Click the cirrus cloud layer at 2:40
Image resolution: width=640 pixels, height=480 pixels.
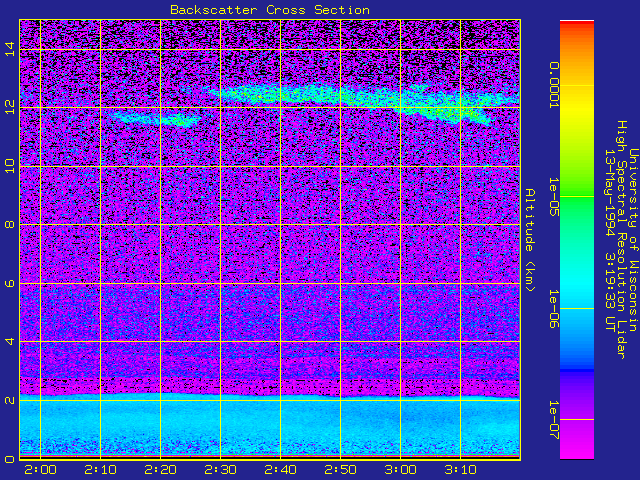tap(280, 95)
